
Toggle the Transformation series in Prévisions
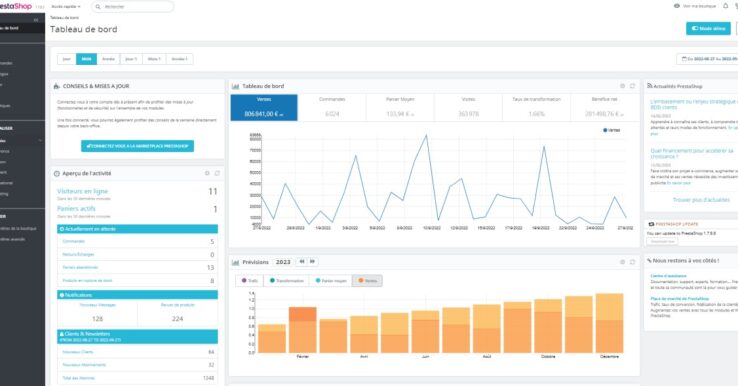[287, 281]
